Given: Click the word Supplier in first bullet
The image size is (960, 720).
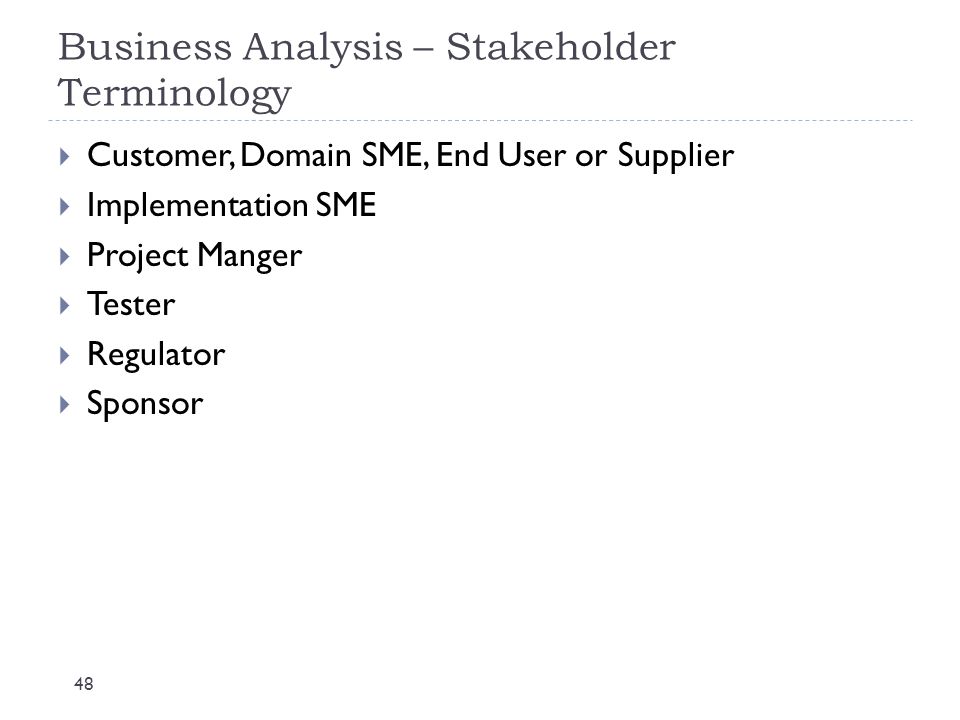Looking at the screenshot, I should [675, 157].
